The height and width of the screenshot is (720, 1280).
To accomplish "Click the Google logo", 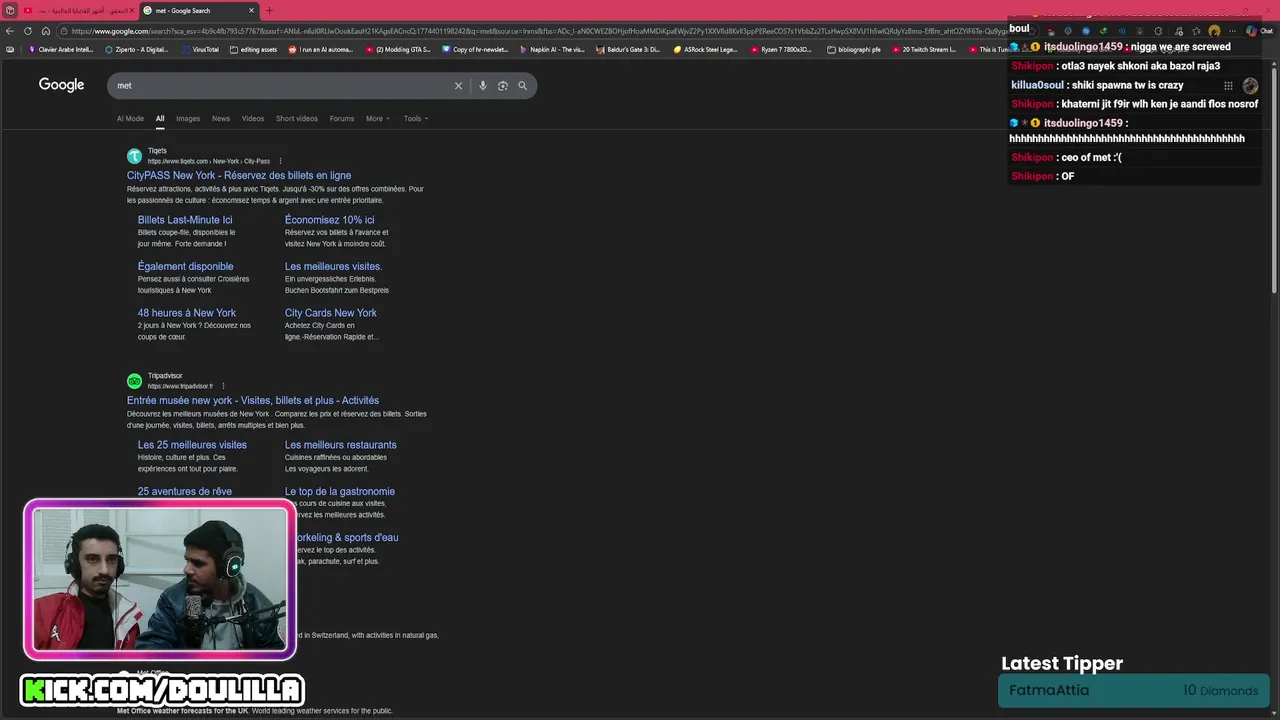I will 61,85.
